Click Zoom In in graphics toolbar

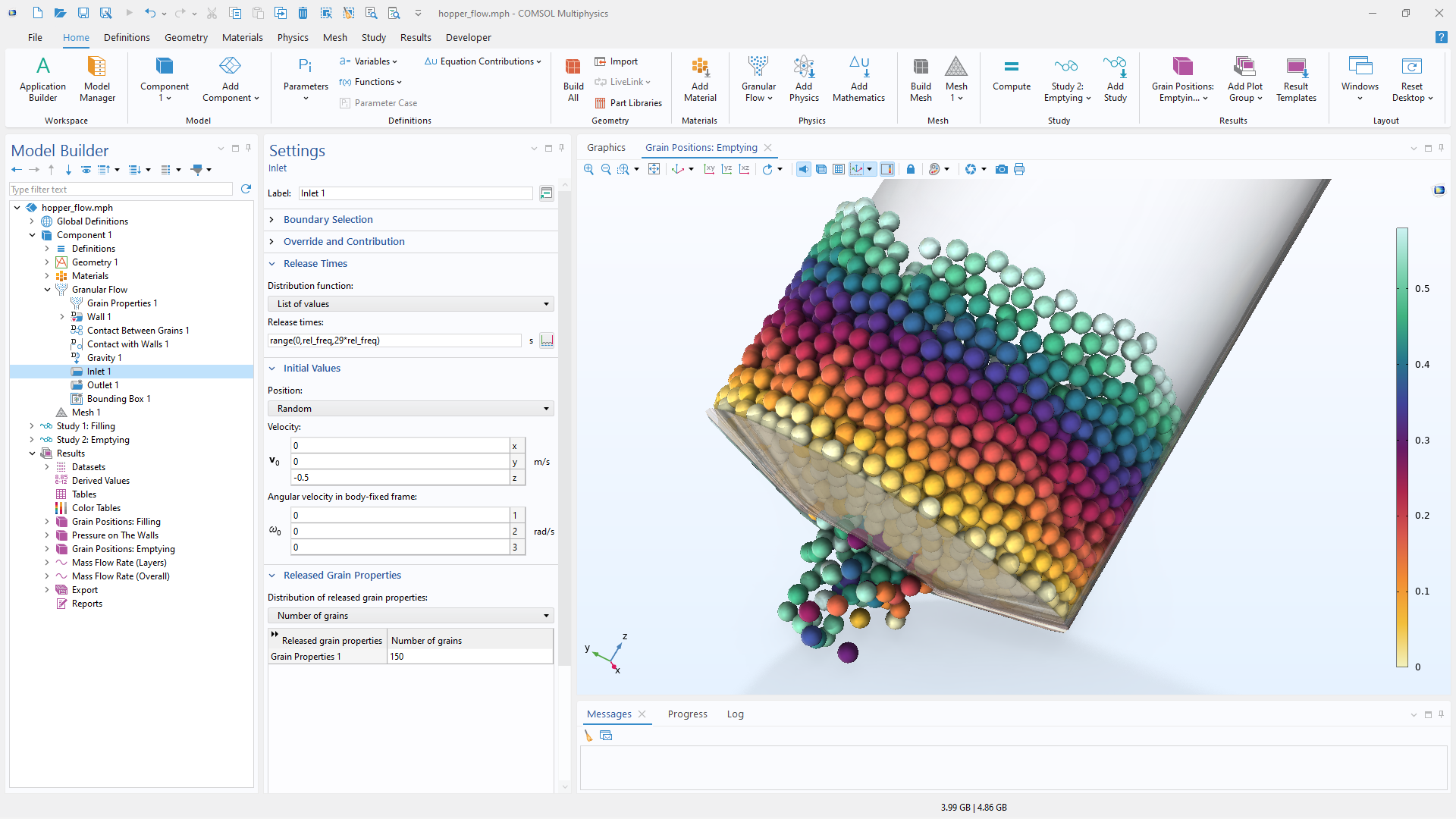(588, 169)
